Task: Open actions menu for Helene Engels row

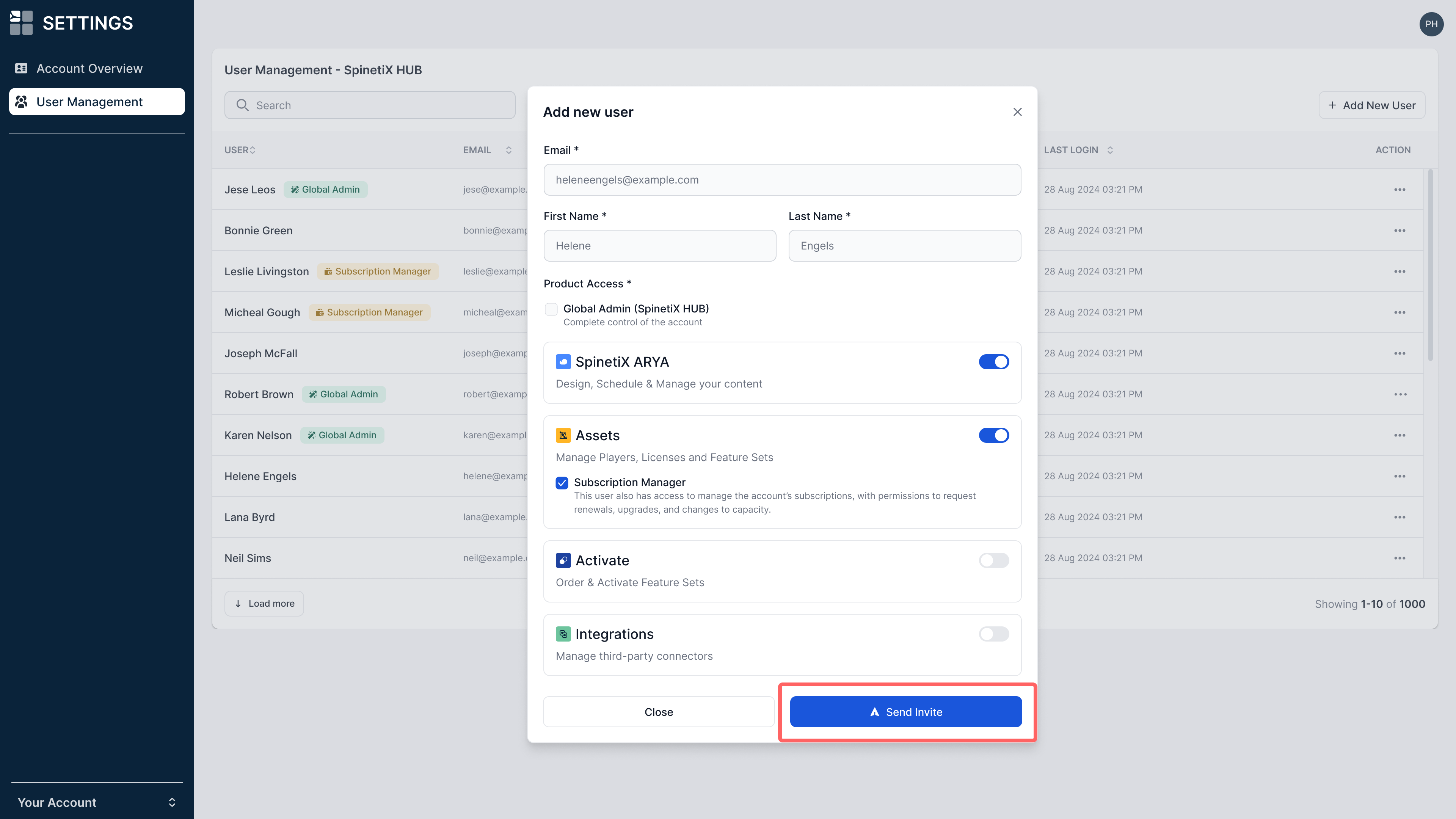Action: point(1400,477)
